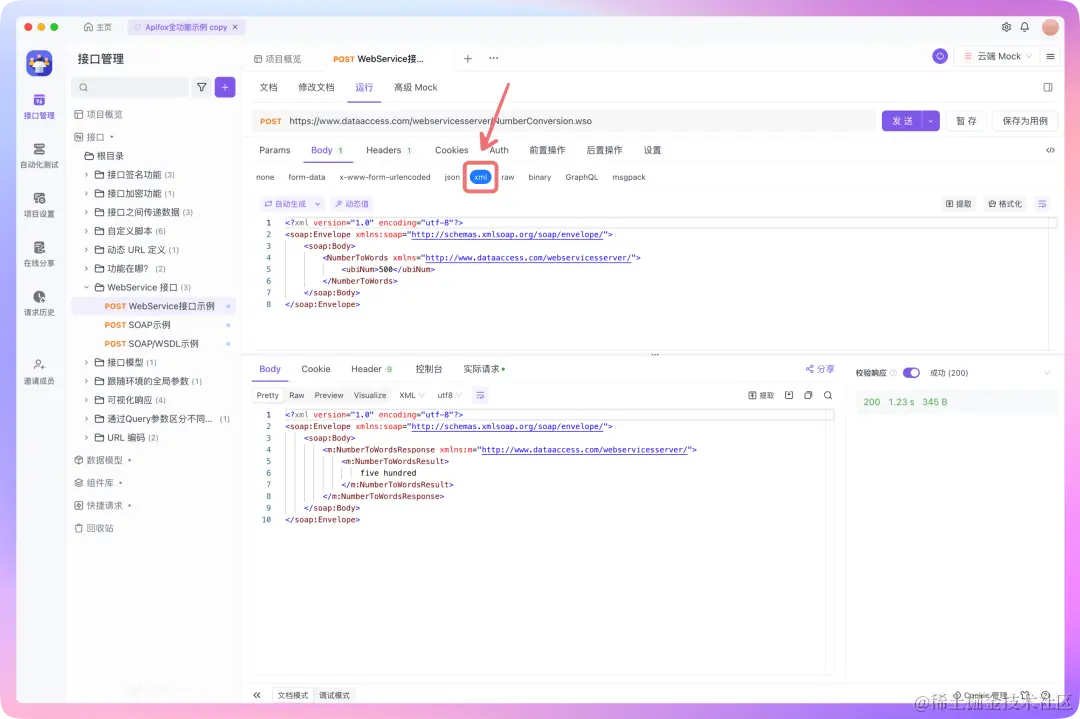This screenshot has width=1080, height=719.
Task: Open the 云端 Mock environment dropdown
Action: pos(997,56)
